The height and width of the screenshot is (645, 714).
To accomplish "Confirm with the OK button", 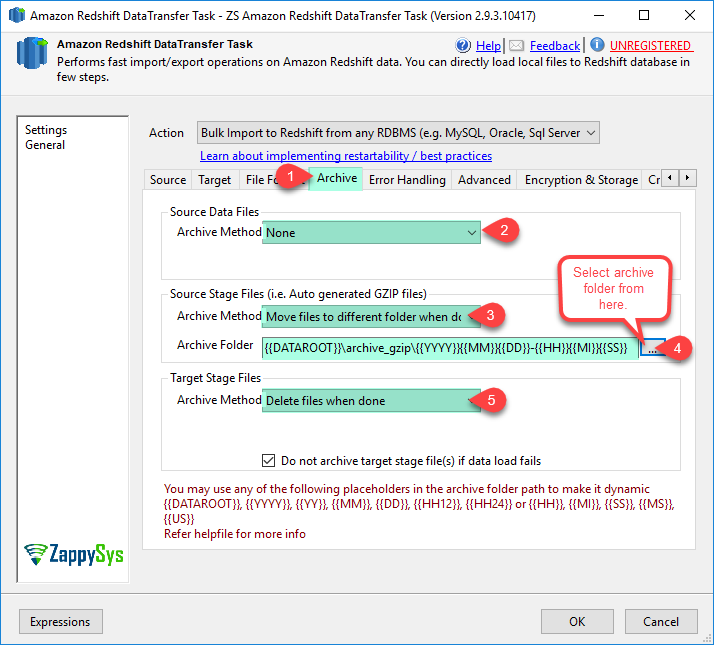I will tap(577, 621).
